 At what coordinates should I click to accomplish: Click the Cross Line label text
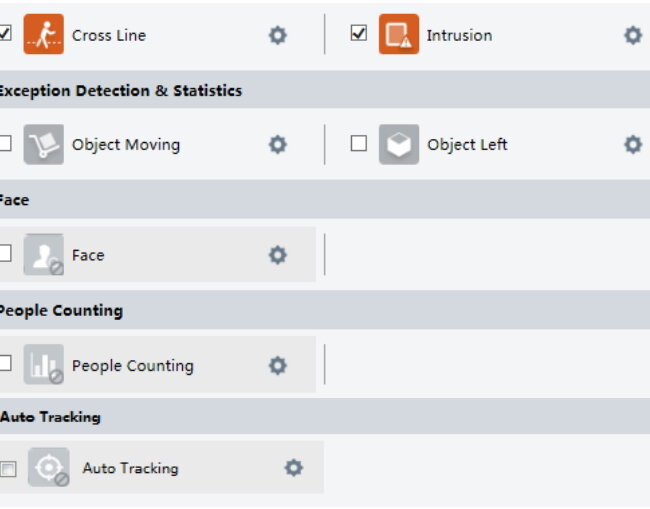pyautogui.click(x=109, y=35)
